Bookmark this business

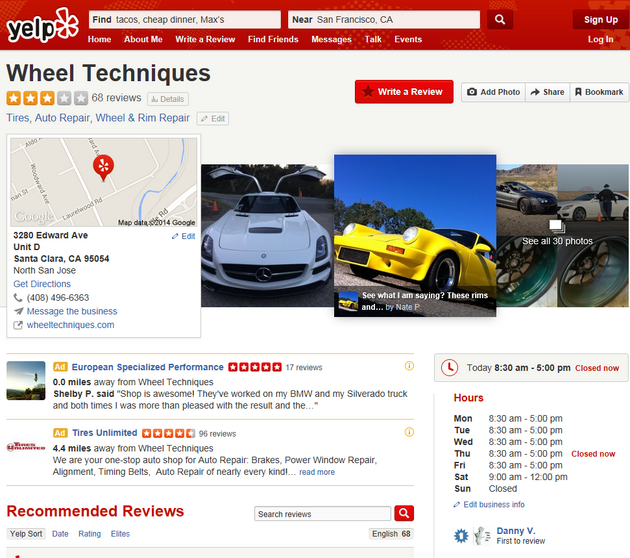click(x=599, y=92)
